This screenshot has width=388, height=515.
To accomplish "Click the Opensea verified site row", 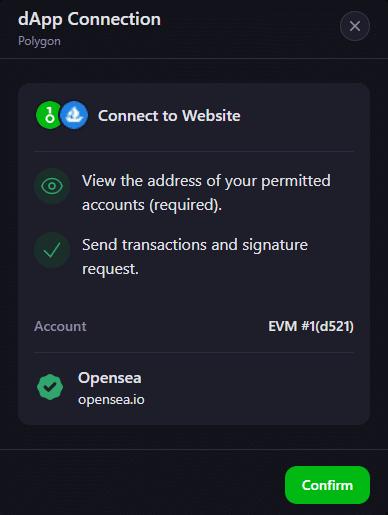I will click(194, 387).
